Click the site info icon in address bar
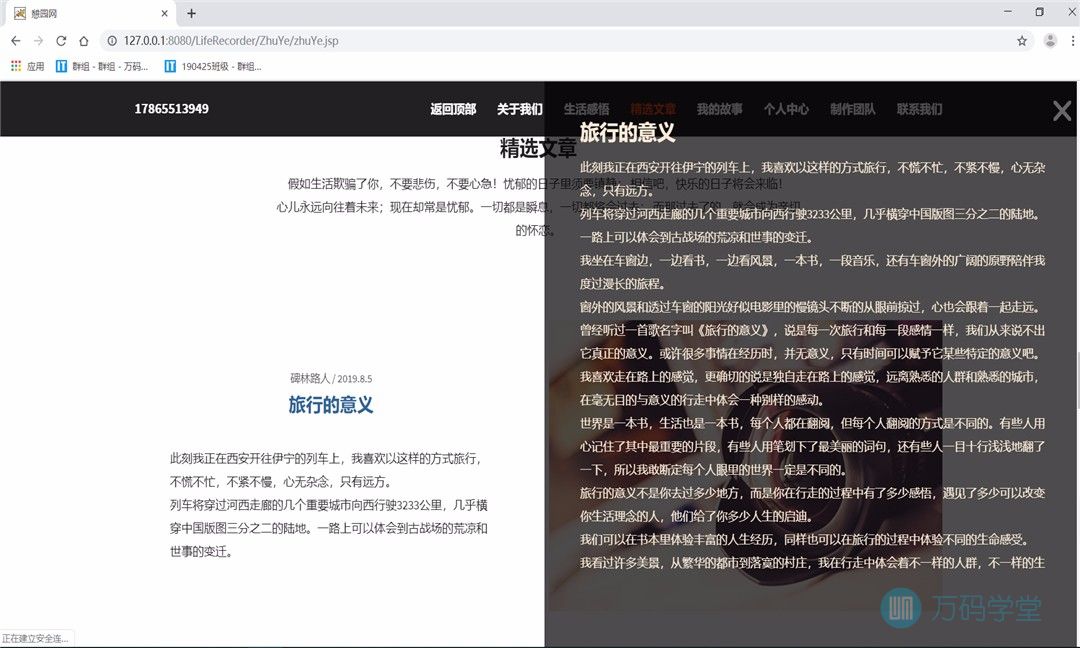 click(x=112, y=41)
